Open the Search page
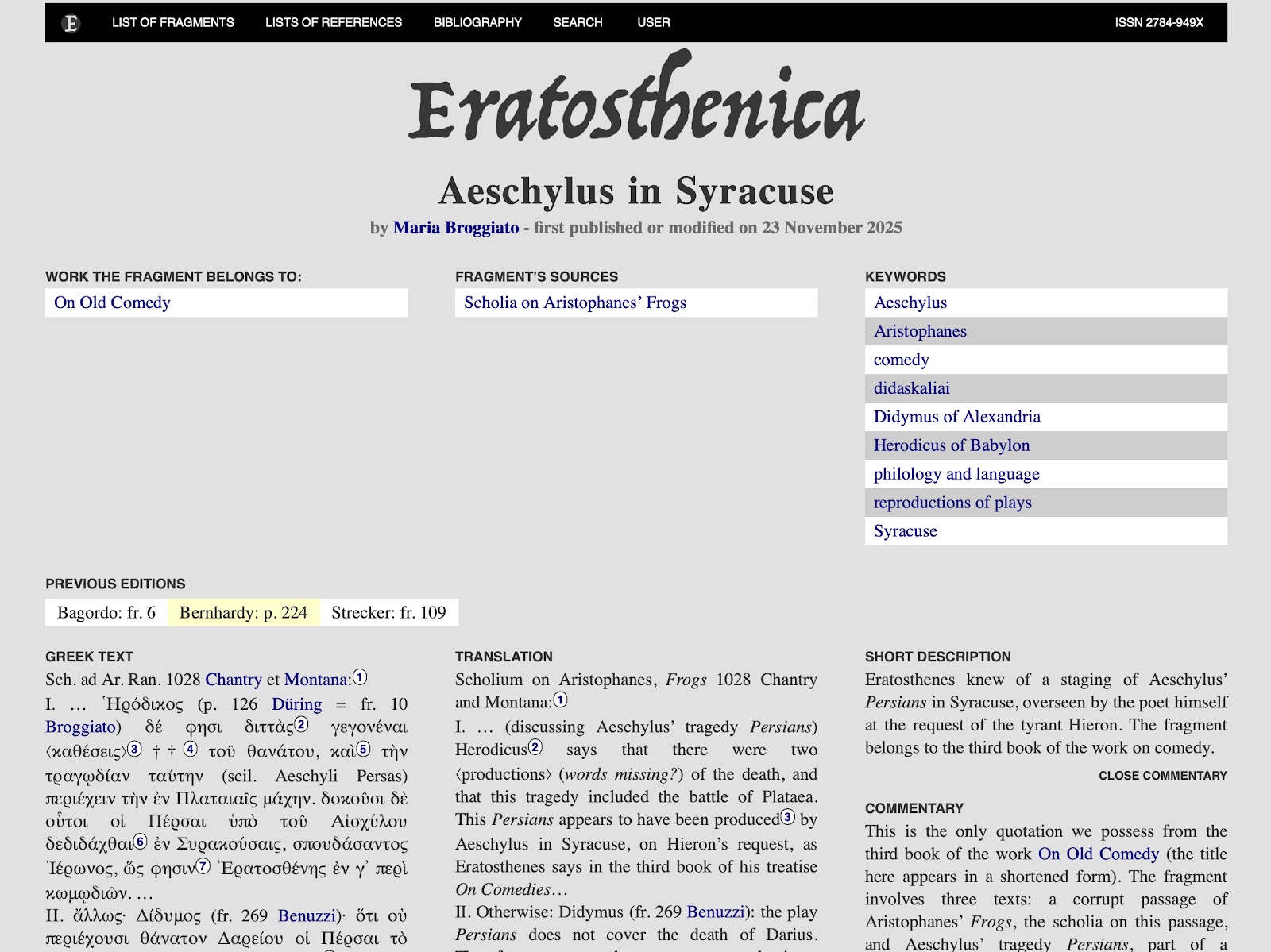The width and height of the screenshot is (1271, 952). 578,22
